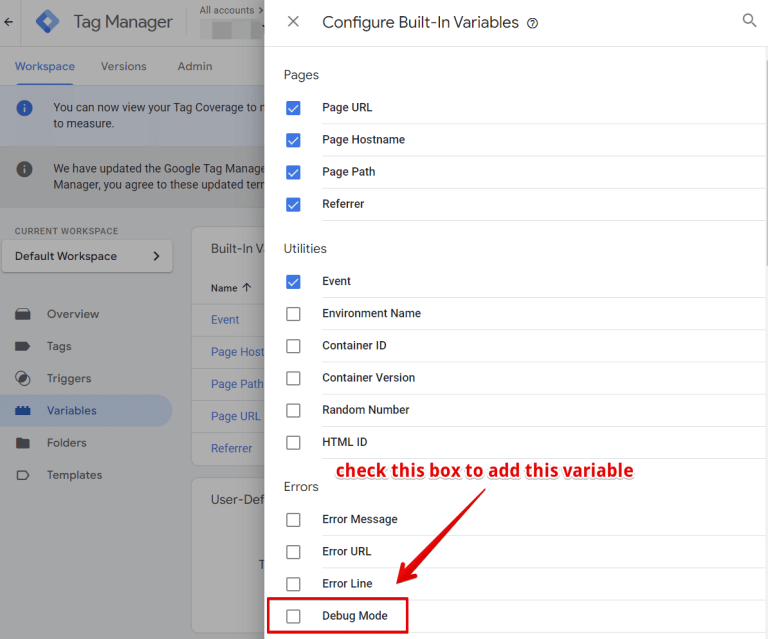Screen dimensions: 768x639
Task: Open Overview via its sidebar icon
Action: point(23,314)
